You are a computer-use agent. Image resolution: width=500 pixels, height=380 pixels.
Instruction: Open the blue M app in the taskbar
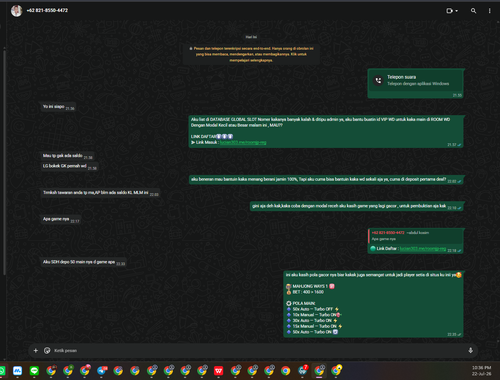17,370
